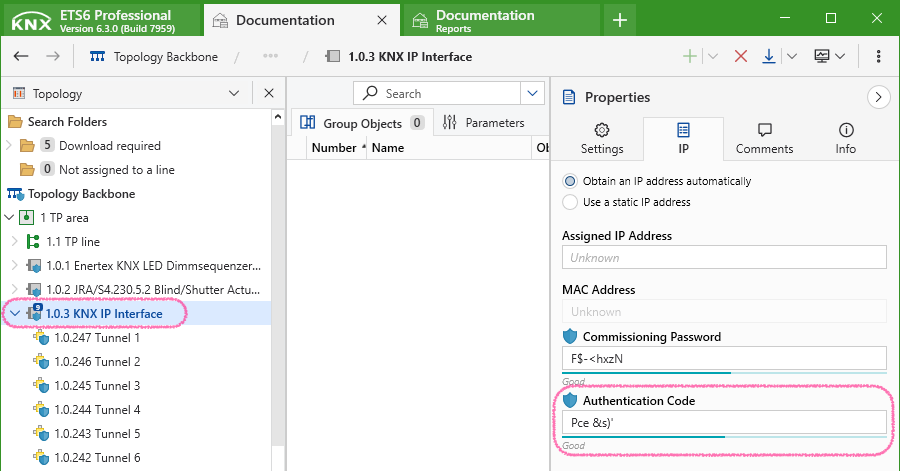Image resolution: width=900 pixels, height=471 pixels.
Task: Click the blue download icon
Action: coord(769,57)
